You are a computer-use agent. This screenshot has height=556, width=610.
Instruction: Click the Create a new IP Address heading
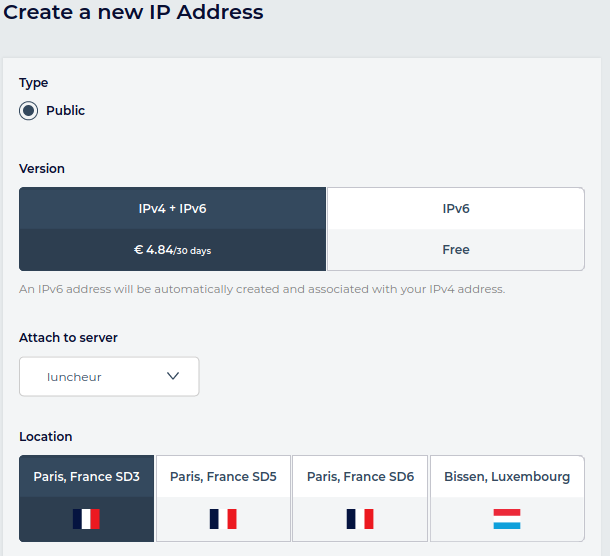coord(132,13)
